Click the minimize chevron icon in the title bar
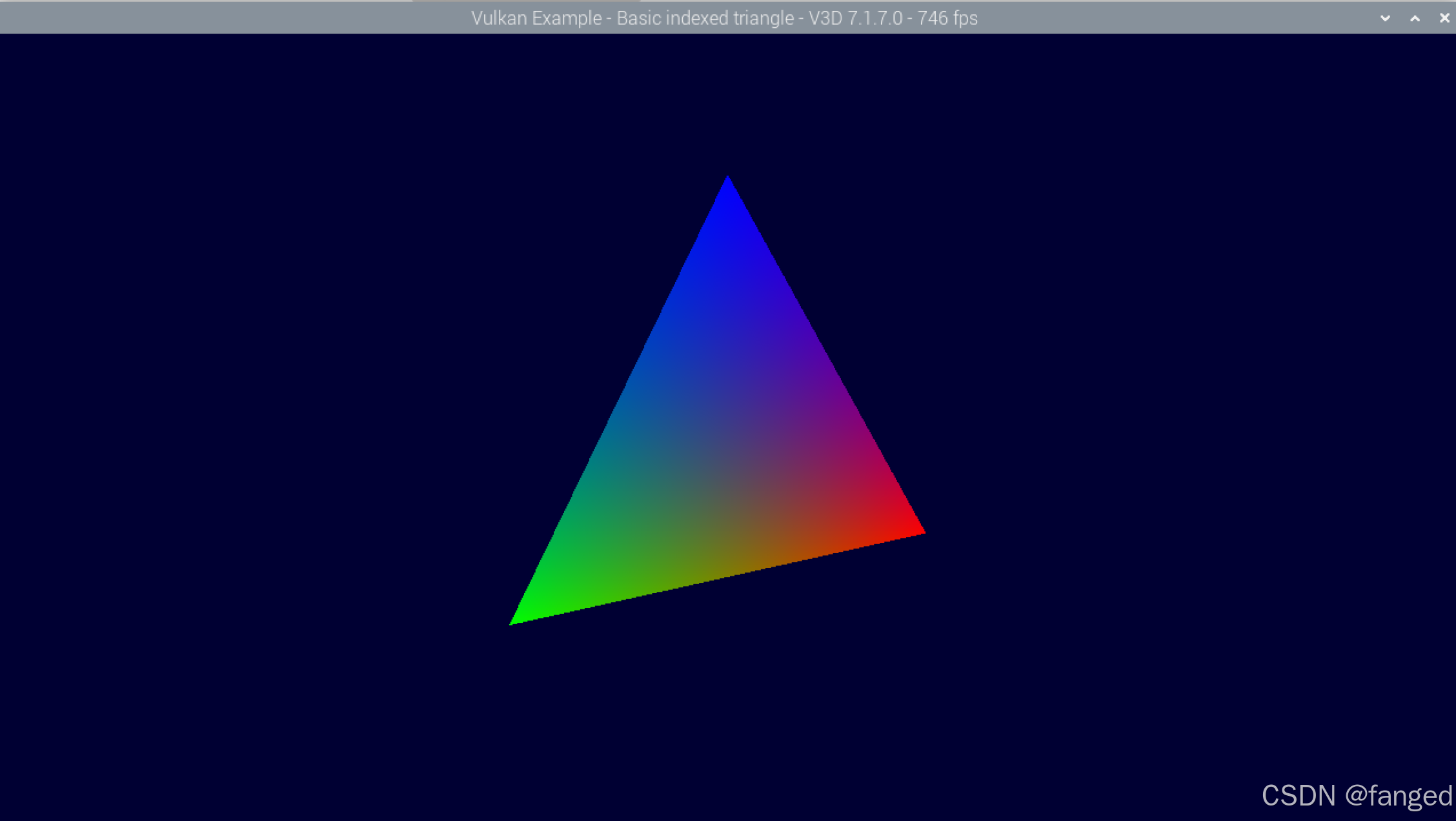Screen dimensions: 1456x821 click(x=1384, y=17)
